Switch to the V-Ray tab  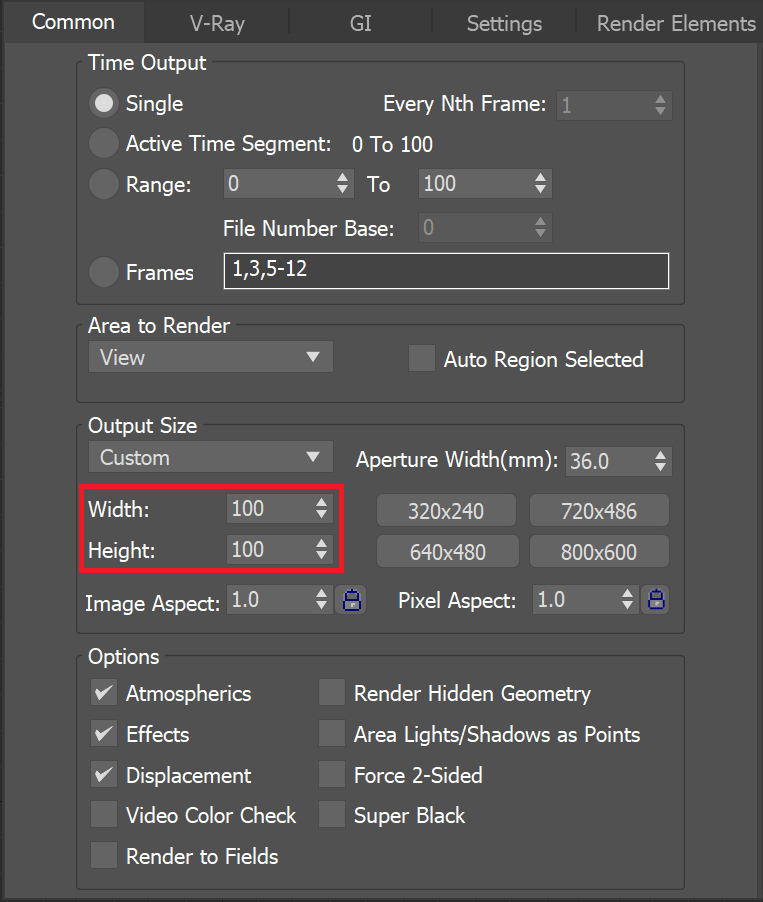point(216,22)
